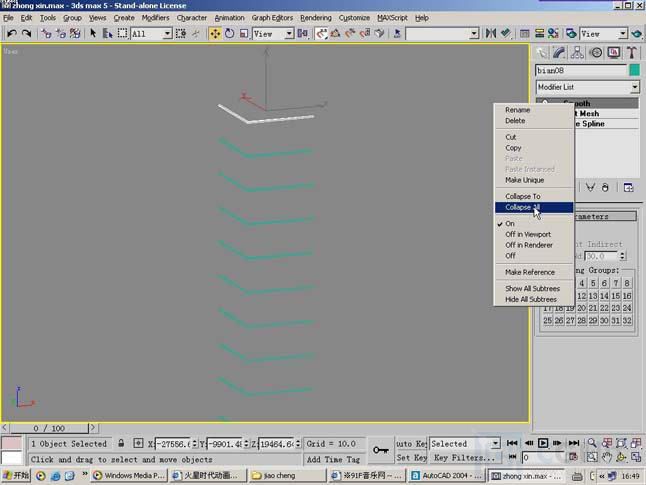Activate the Select and Scale tool
646x485 pixels.
pyautogui.click(x=243, y=34)
